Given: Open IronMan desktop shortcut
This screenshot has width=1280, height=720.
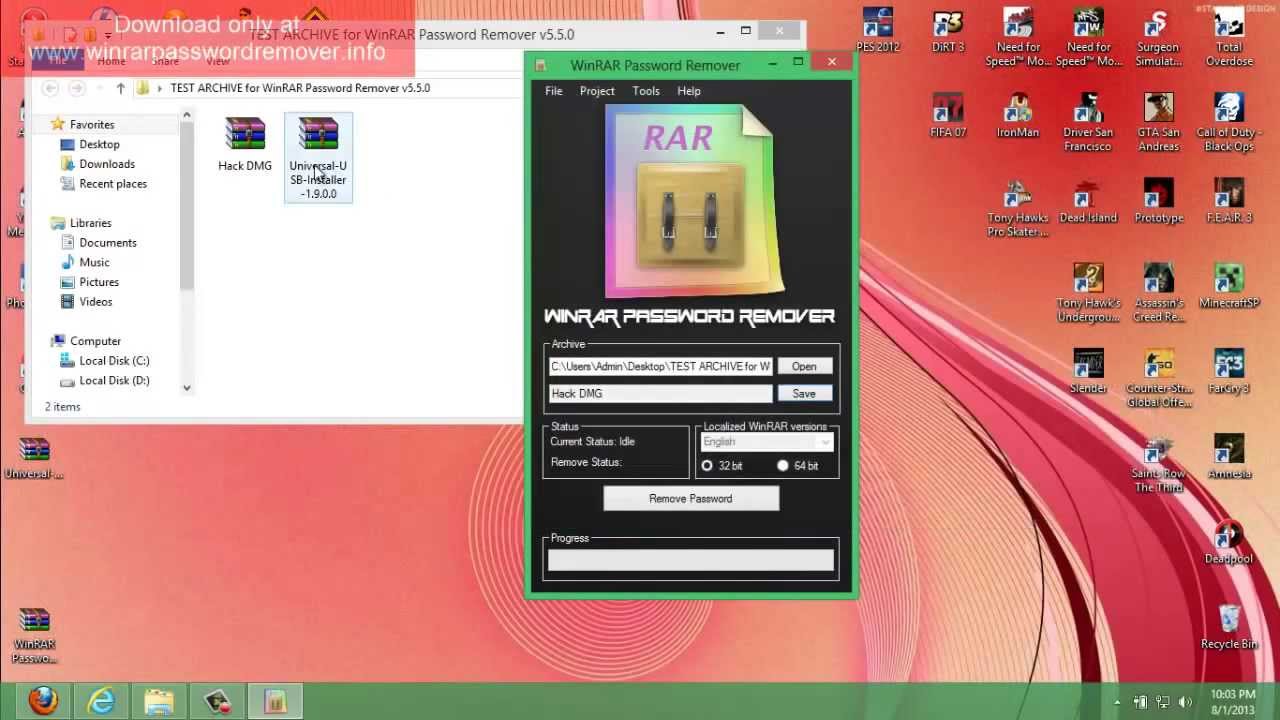Looking at the screenshot, I should (x=1017, y=116).
